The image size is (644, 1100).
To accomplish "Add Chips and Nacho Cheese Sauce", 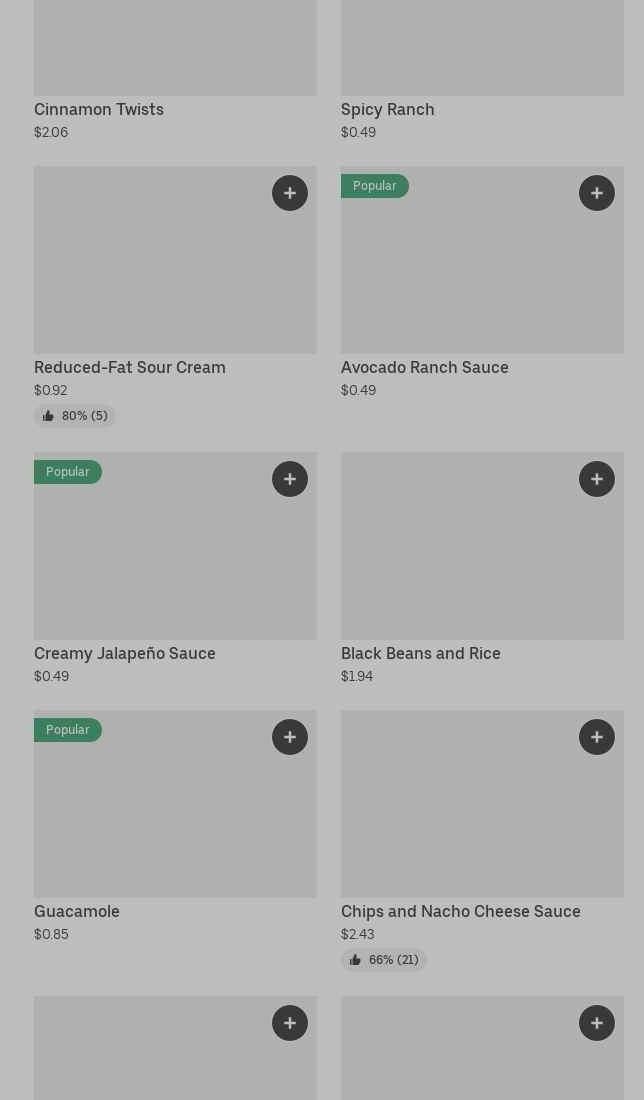I will coord(597,737).
